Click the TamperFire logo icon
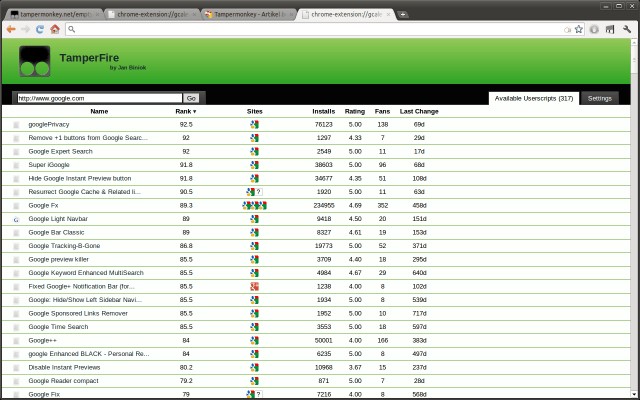The image size is (640, 400). tap(35, 61)
